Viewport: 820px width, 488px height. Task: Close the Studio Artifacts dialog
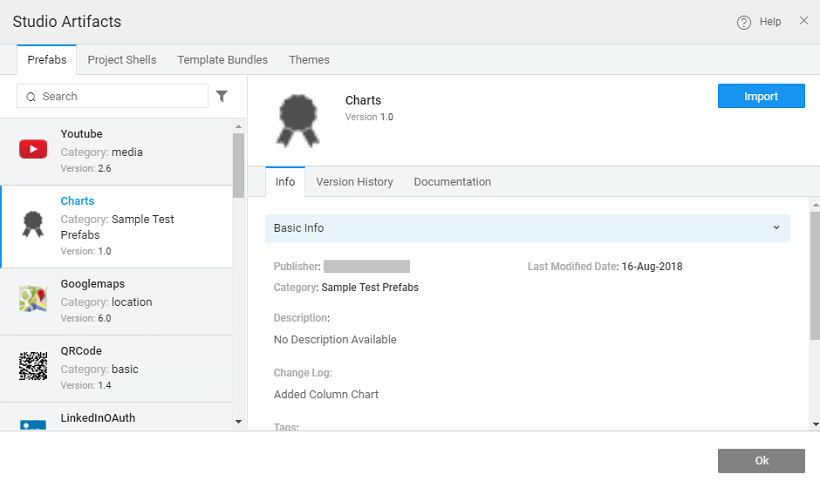[804, 21]
